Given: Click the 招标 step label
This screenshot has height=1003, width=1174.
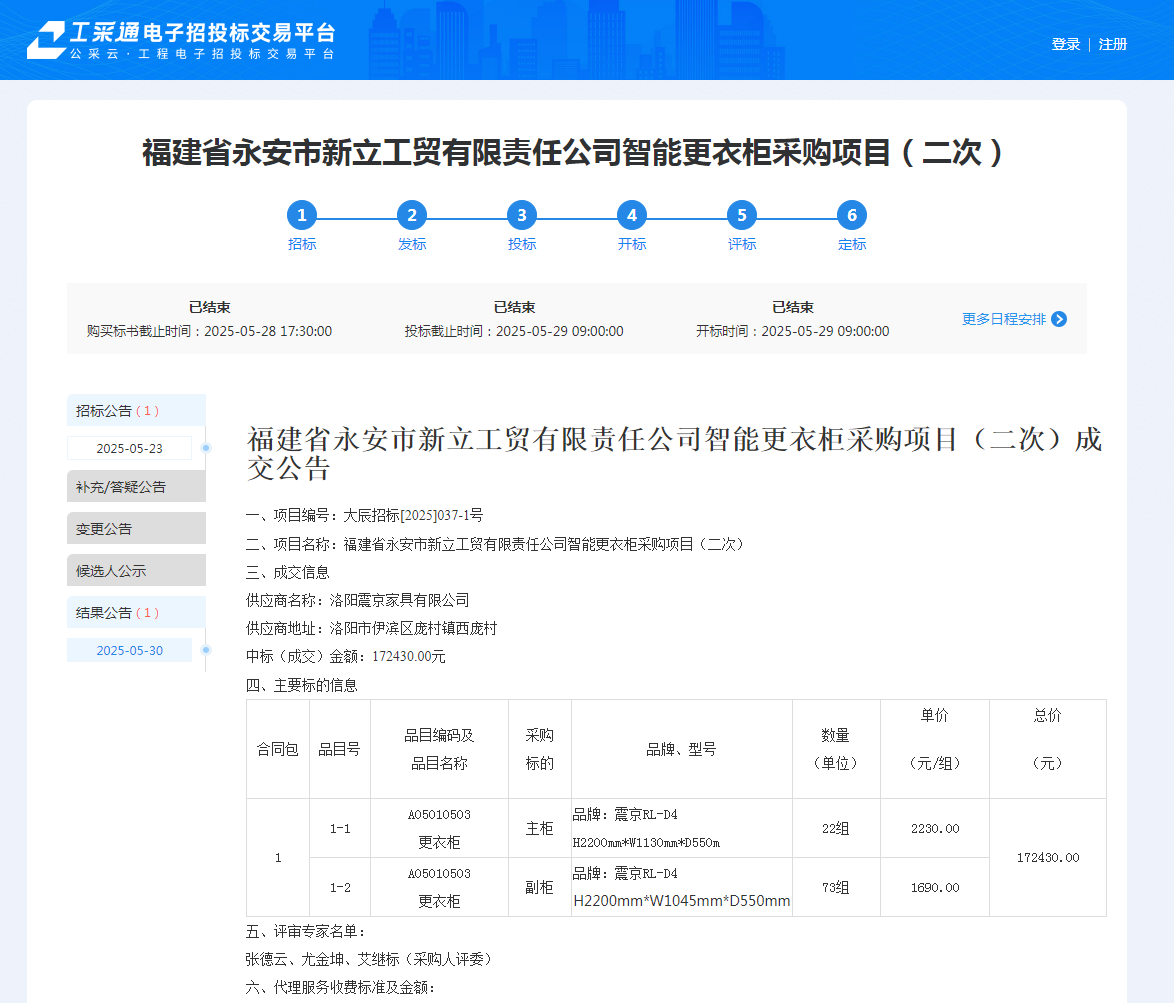Looking at the screenshot, I should pyautogui.click(x=302, y=244).
